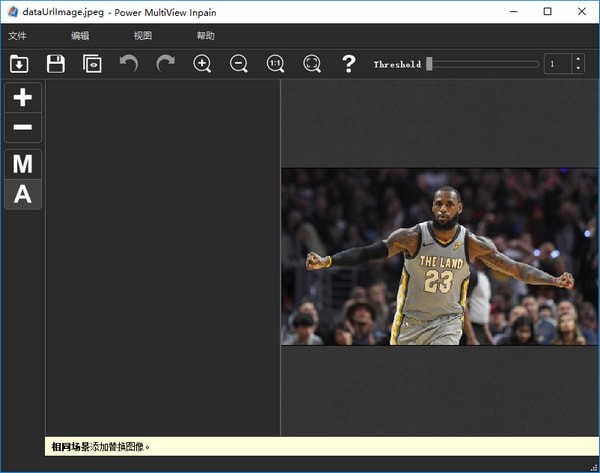
Task: Open help via the question mark icon
Action: pyautogui.click(x=348, y=64)
